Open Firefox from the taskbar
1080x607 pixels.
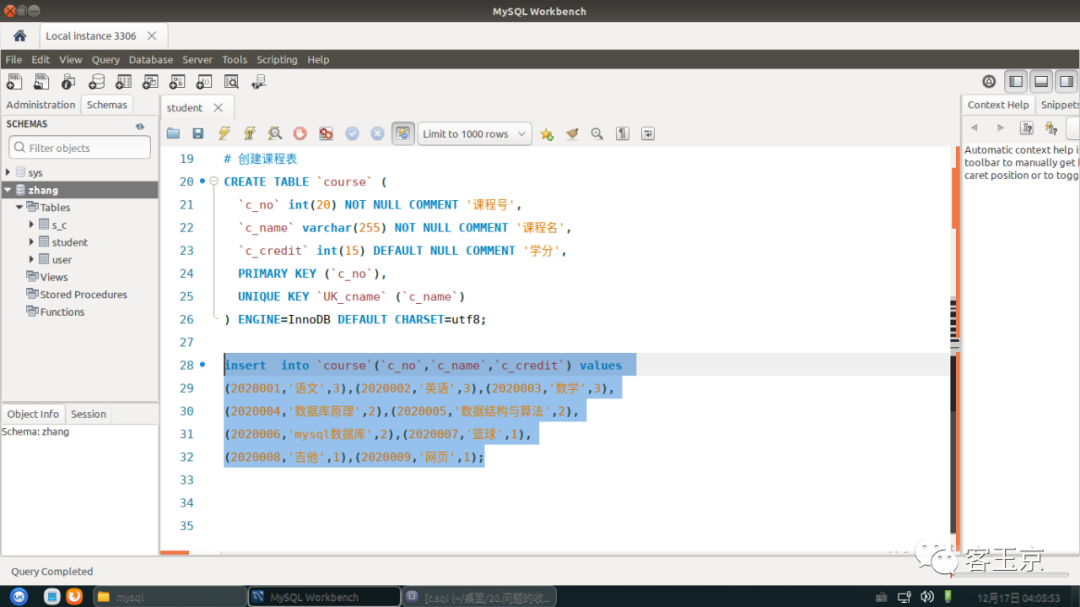74,597
